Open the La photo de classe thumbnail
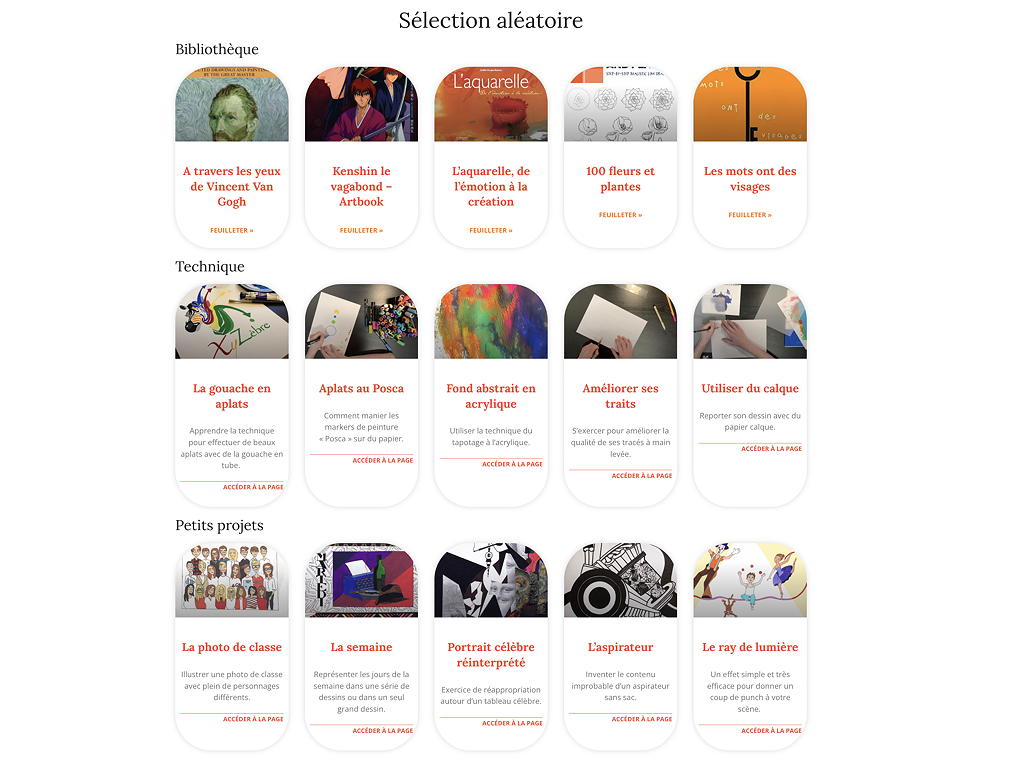Screen dimensions: 1024x760 (232, 580)
